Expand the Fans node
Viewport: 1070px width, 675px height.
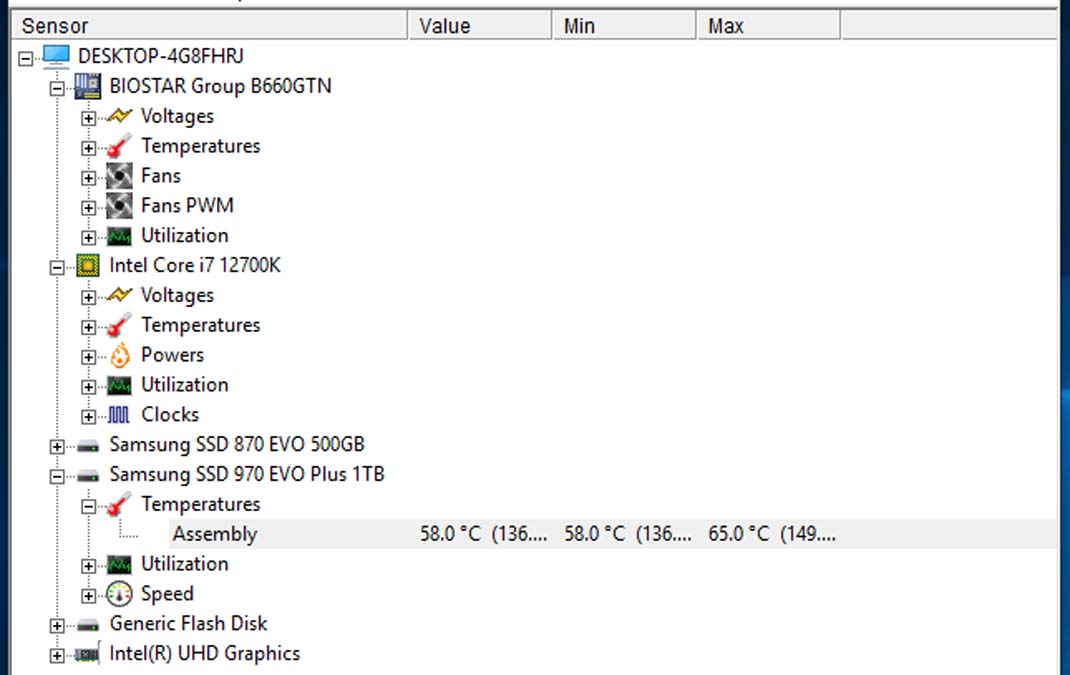[88, 178]
